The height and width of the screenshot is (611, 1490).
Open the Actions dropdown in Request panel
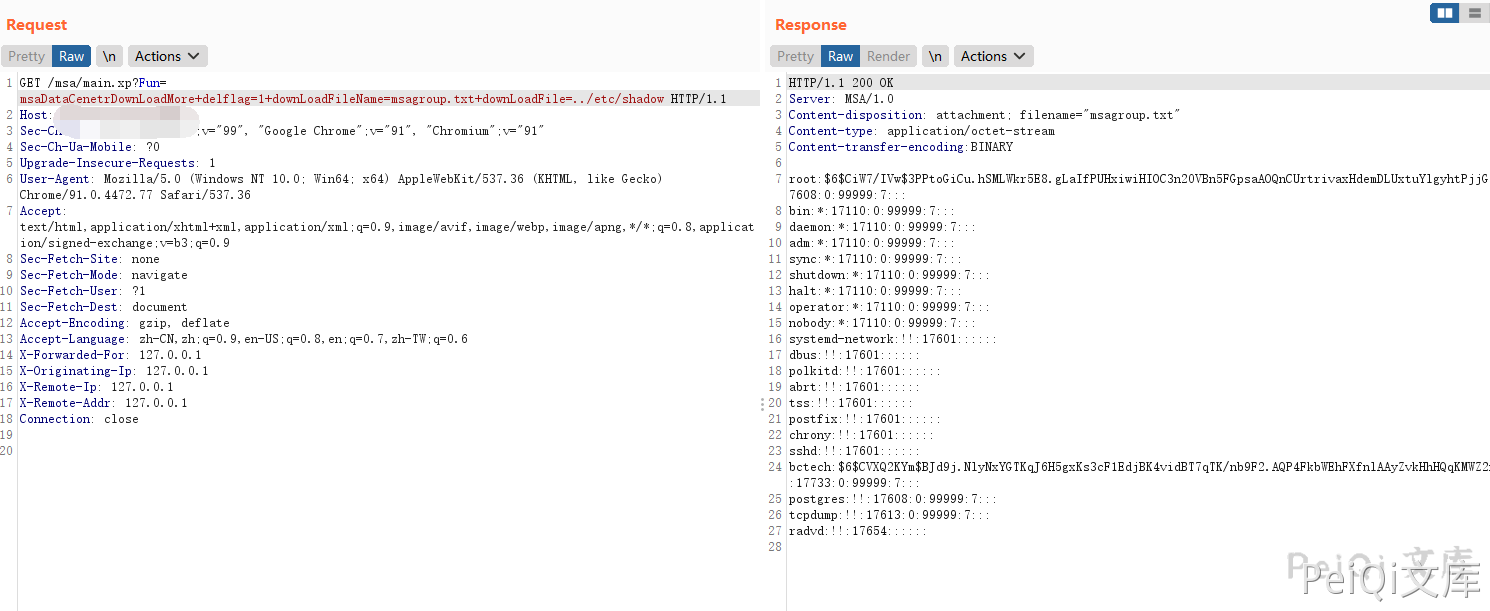[168, 56]
